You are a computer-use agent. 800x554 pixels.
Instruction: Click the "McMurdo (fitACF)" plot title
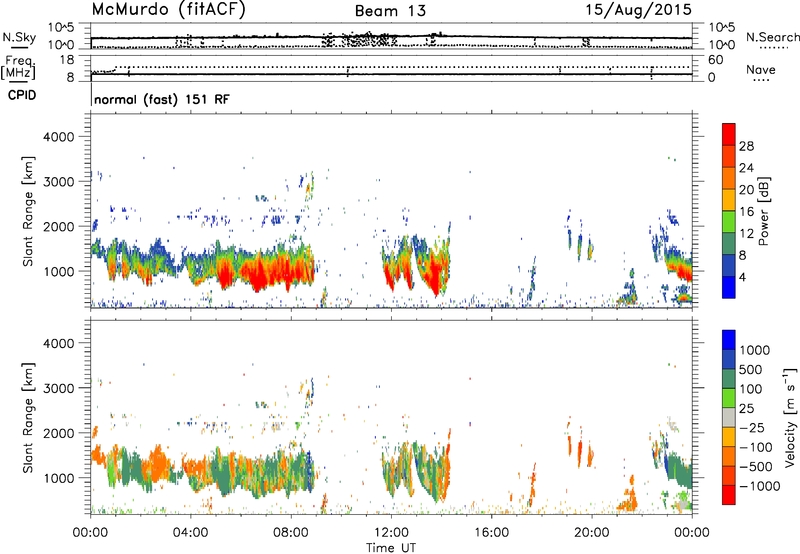pyautogui.click(x=168, y=10)
